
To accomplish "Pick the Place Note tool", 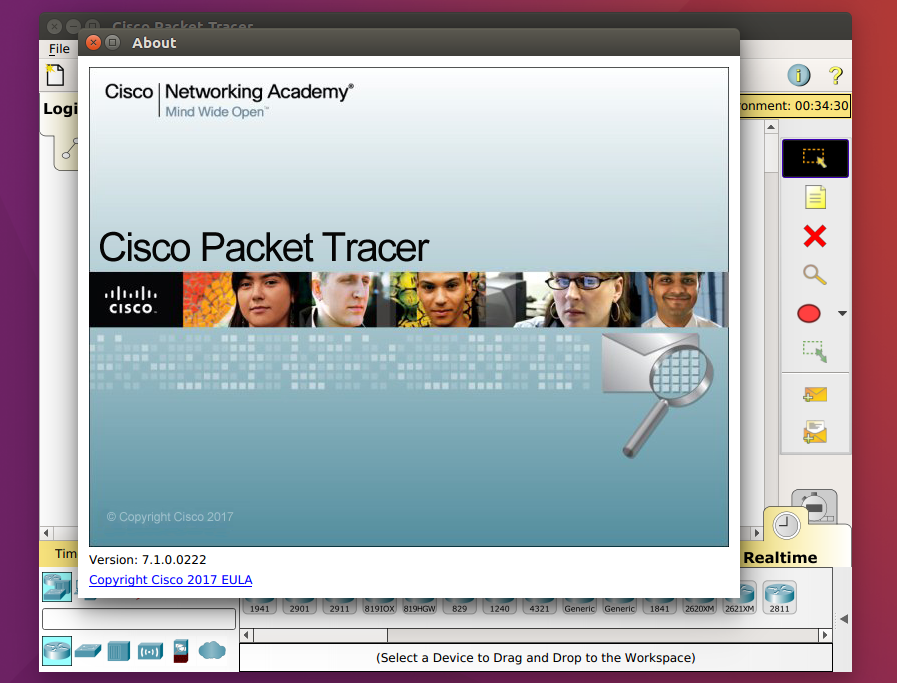I will coord(815,197).
